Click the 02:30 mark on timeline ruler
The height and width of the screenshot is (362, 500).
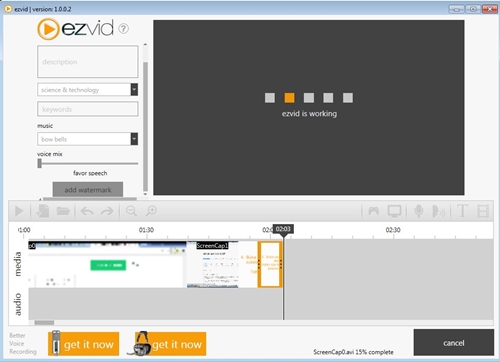[x=393, y=230]
